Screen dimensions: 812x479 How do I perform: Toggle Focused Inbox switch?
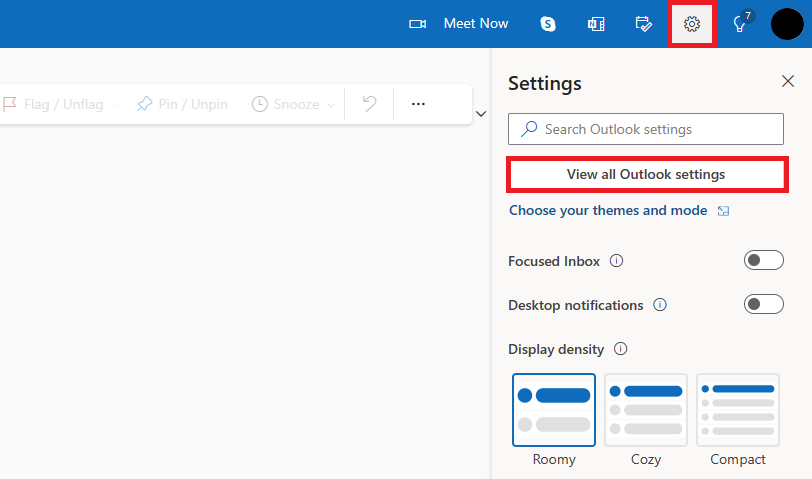764,260
